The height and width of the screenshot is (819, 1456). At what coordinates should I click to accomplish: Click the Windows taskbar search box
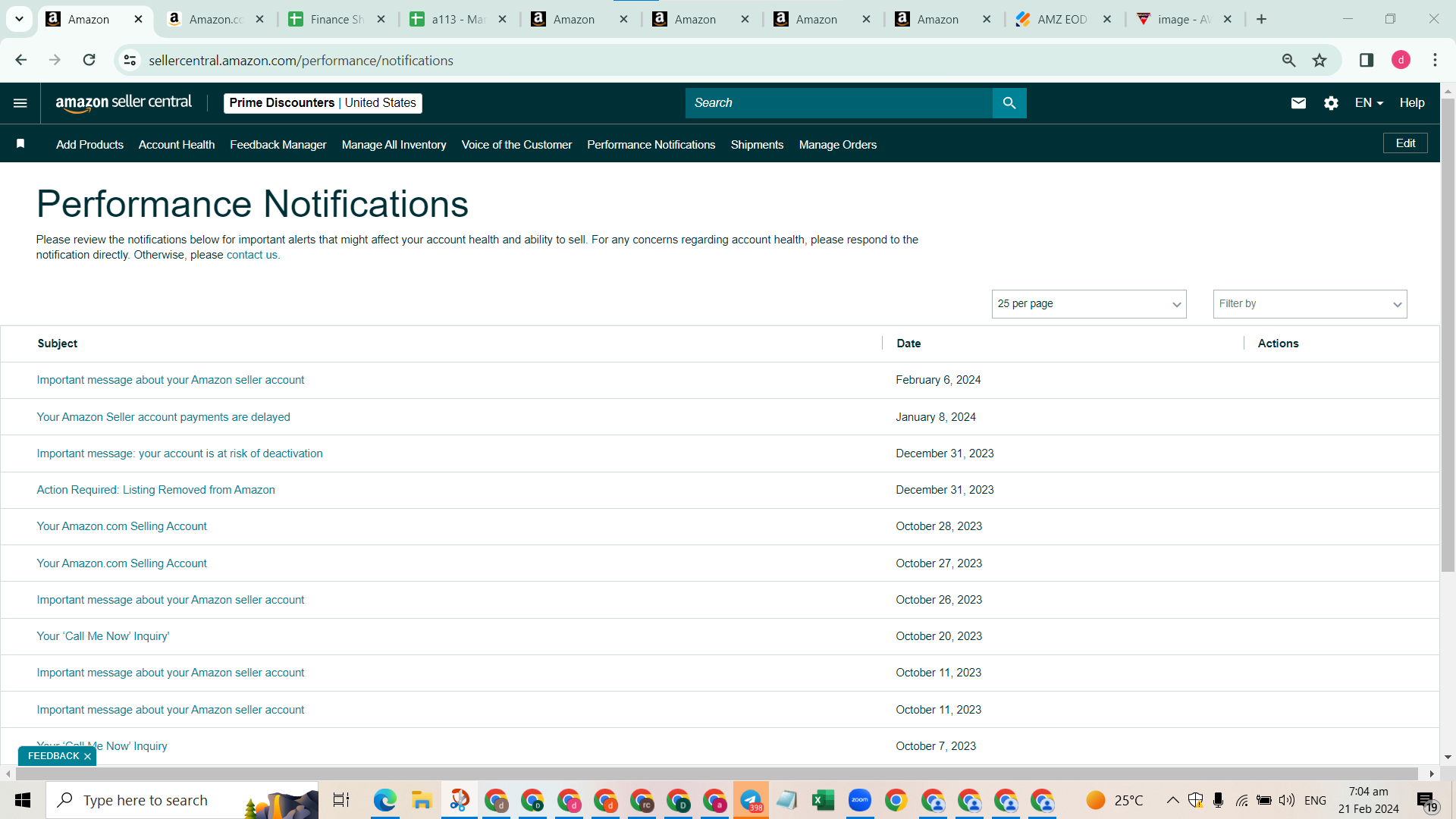coord(182,800)
